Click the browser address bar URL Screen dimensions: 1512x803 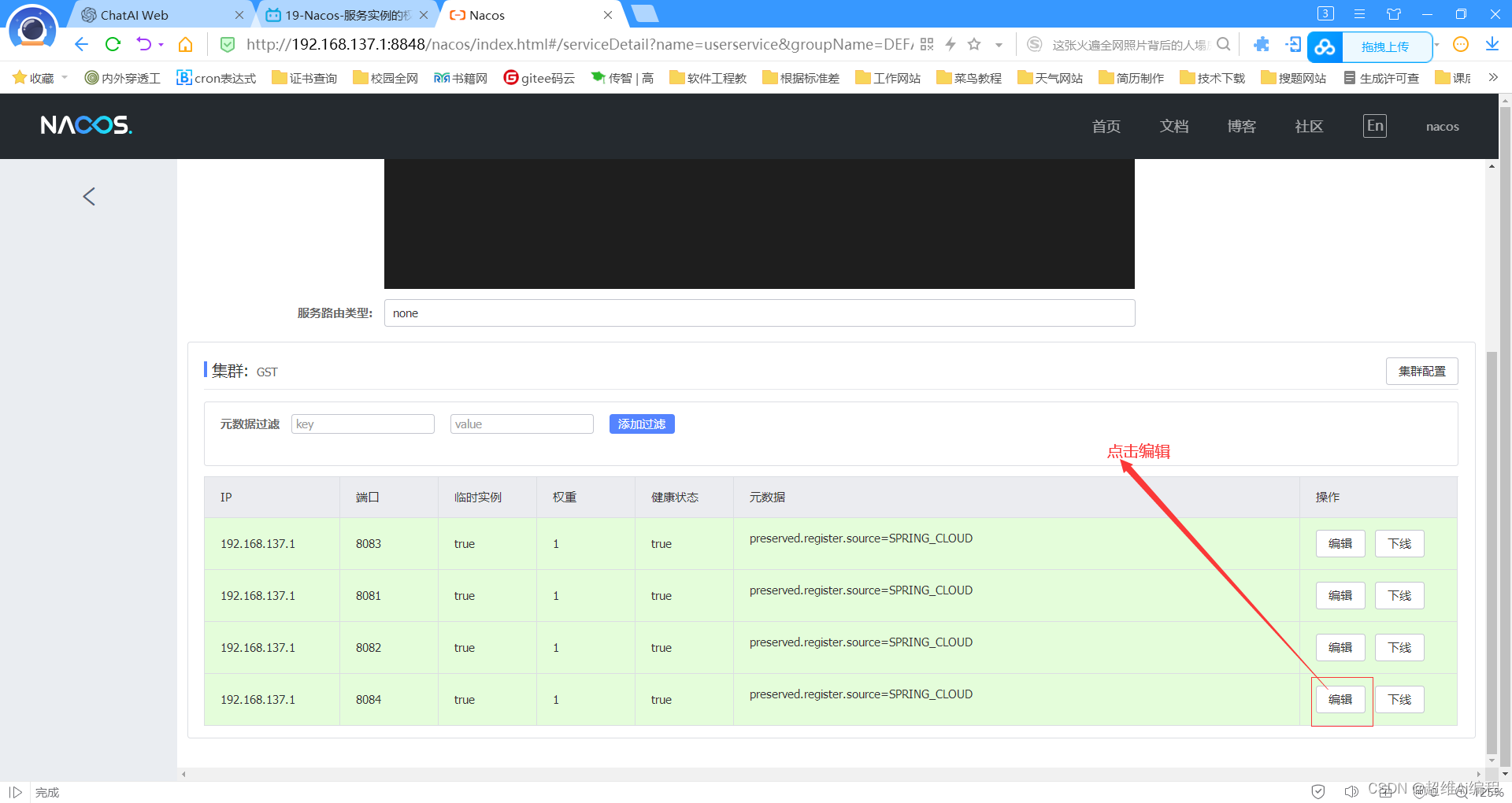click(579, 44)
